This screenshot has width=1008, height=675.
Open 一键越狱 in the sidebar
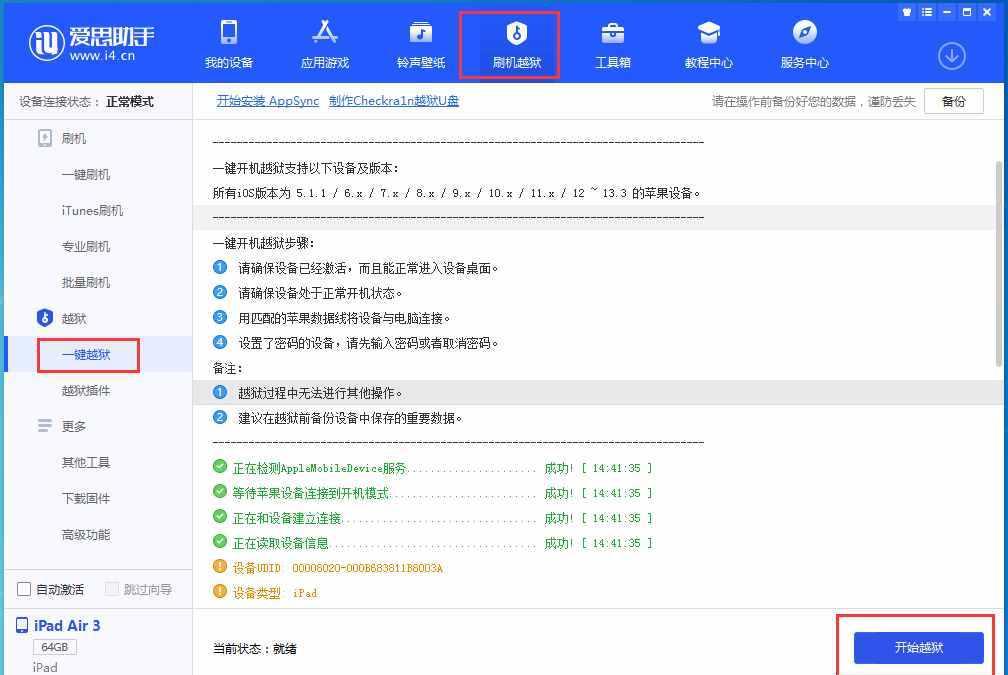(86, 354)
